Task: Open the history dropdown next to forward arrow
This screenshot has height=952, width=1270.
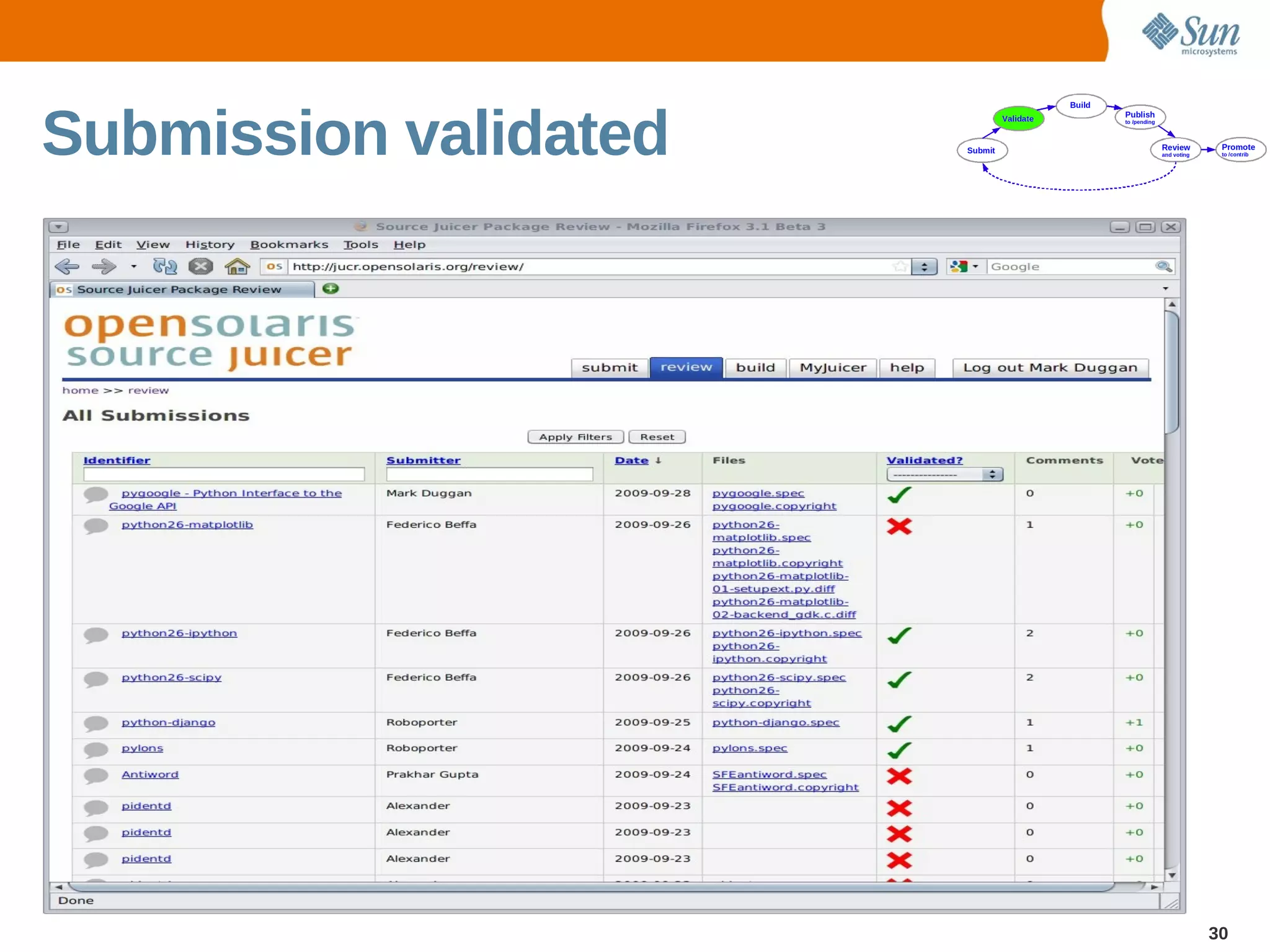Action: coord(133,267)
